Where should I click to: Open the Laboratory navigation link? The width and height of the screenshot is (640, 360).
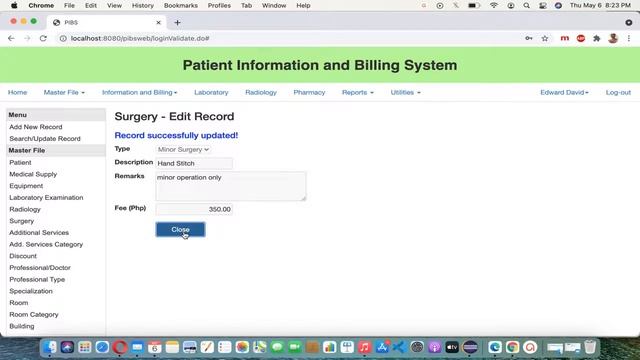pos(211,92)
